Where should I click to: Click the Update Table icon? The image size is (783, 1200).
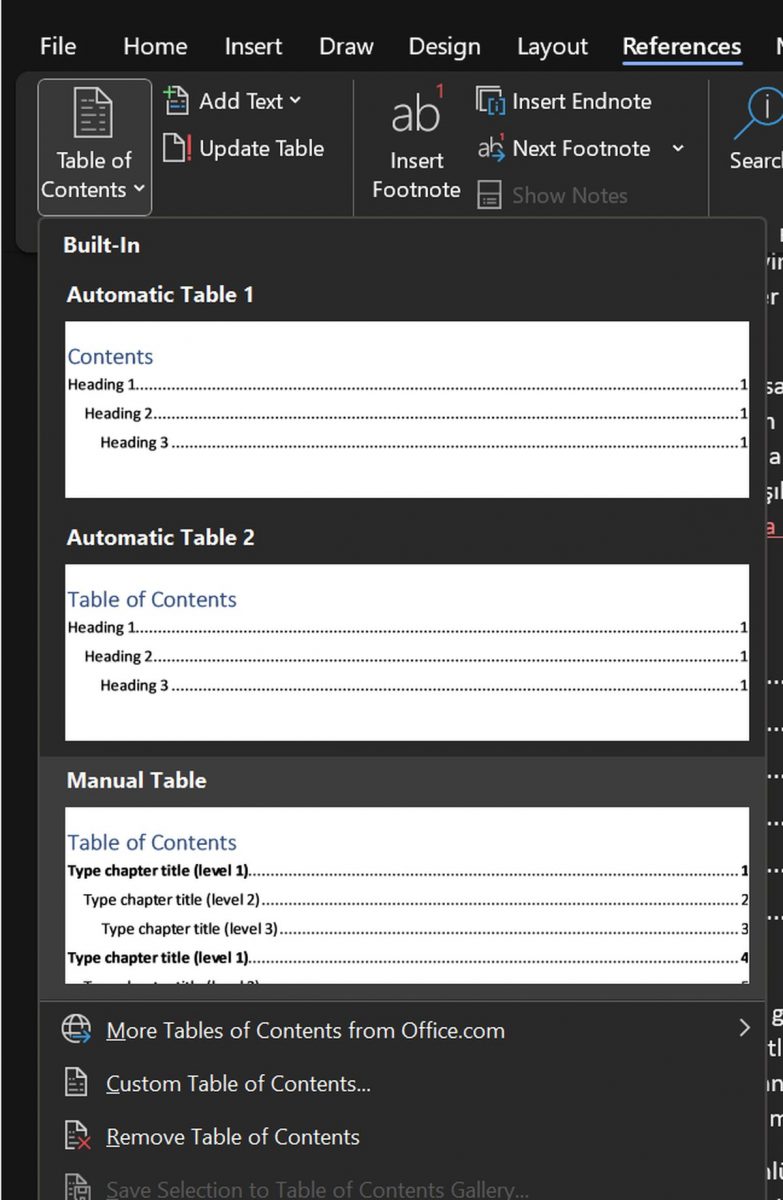pyautogui.click(x=176, y=149)
